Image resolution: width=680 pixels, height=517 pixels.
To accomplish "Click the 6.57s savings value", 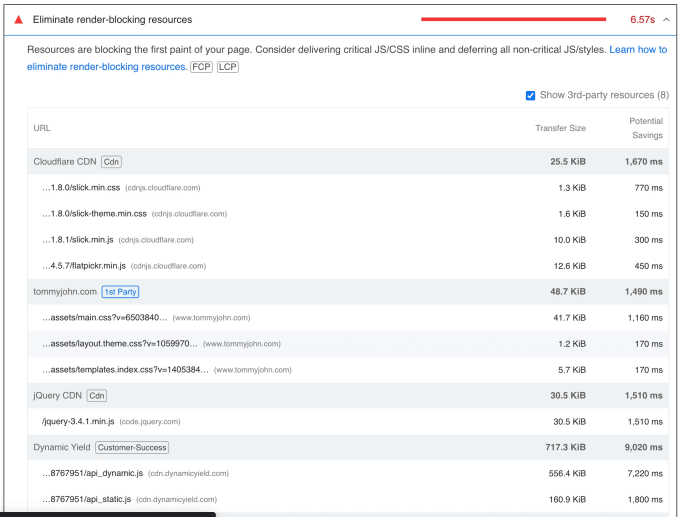I will pyautogui.click(x=642, y=20).
